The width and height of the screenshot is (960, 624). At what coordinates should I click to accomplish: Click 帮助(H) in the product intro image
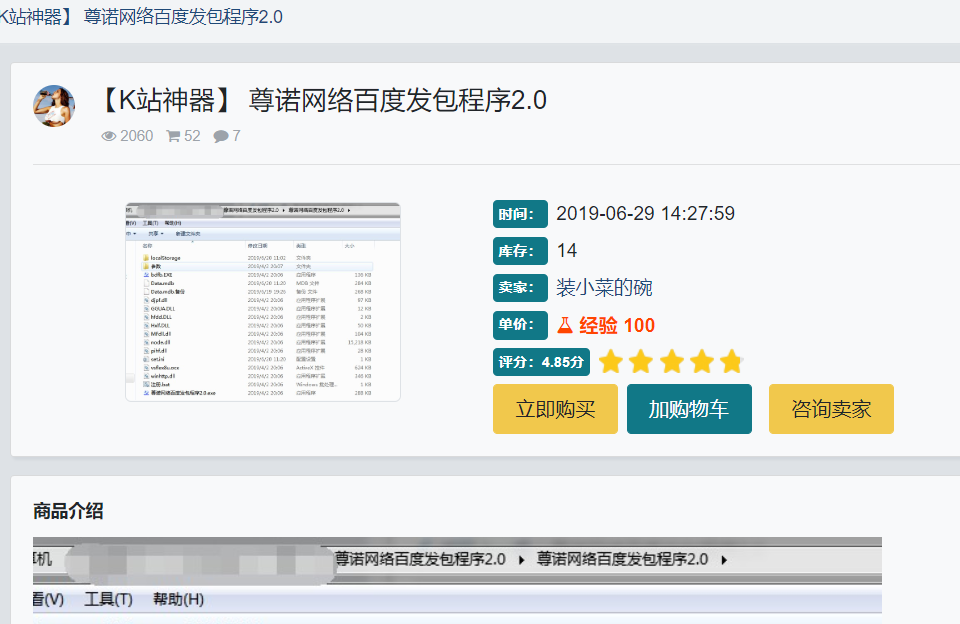click(x=178, y=599)
